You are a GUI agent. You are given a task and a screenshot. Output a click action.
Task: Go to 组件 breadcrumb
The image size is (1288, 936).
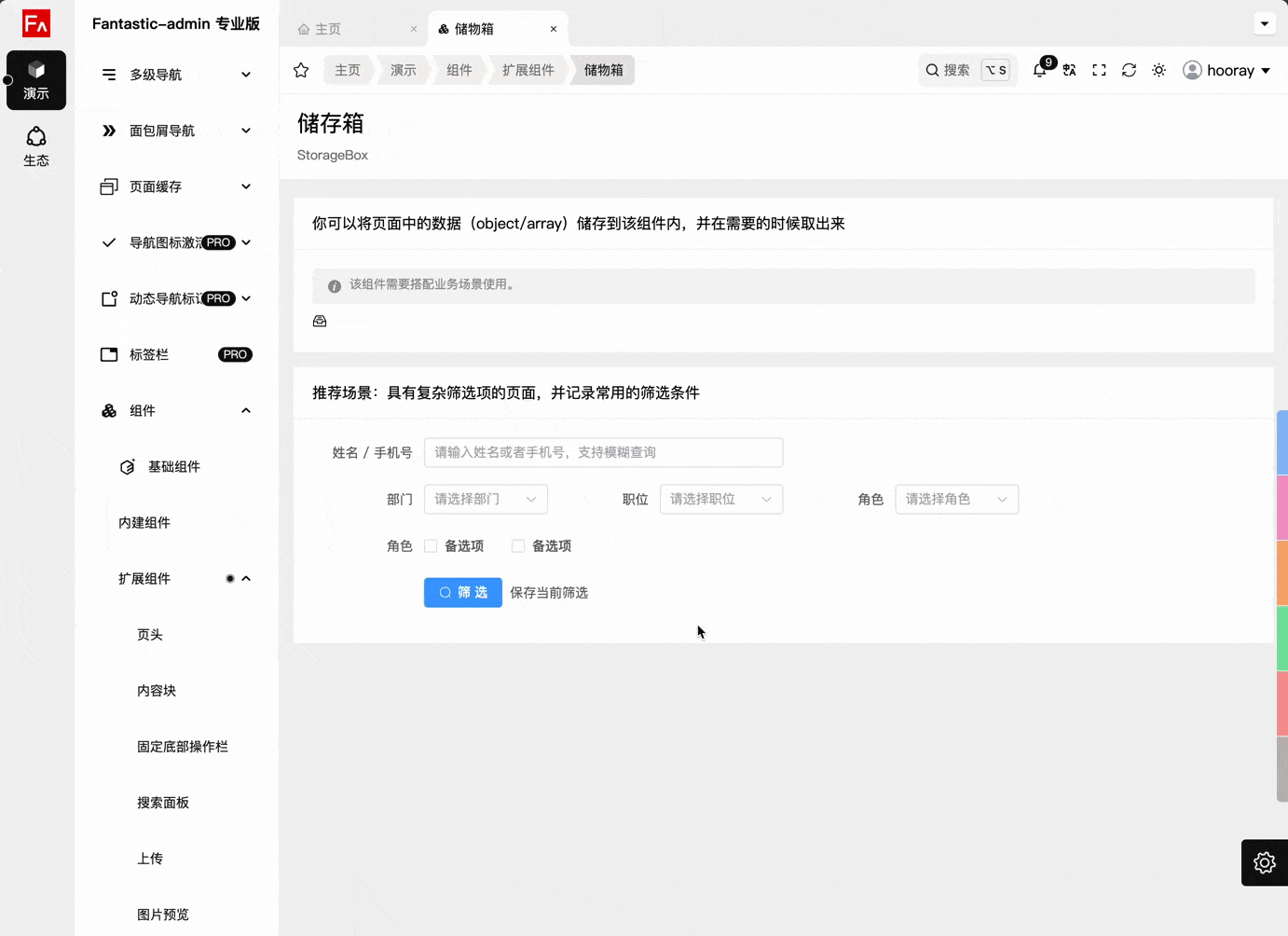click(459, 70)
